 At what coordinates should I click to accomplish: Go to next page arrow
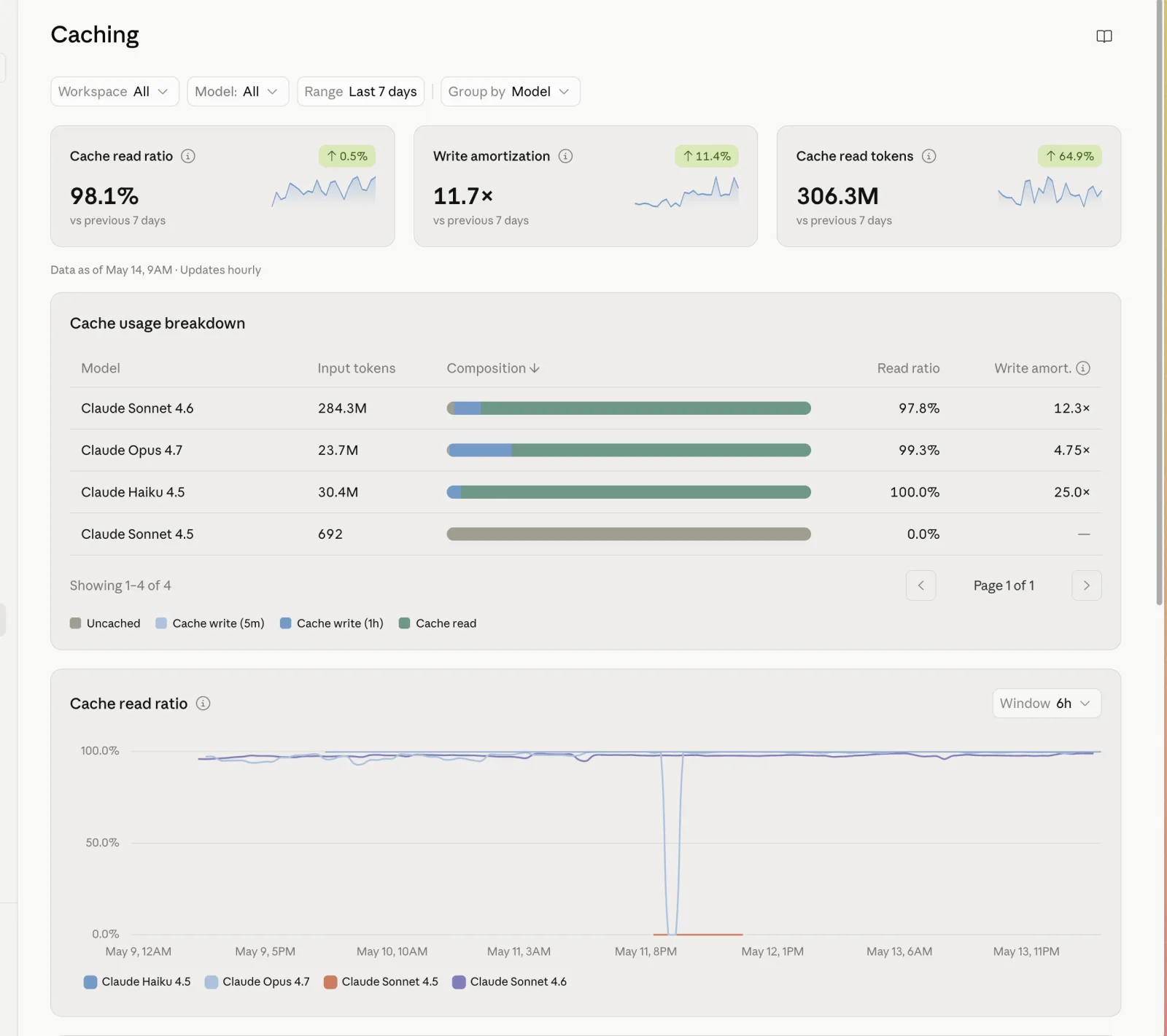pos(1086,585)
